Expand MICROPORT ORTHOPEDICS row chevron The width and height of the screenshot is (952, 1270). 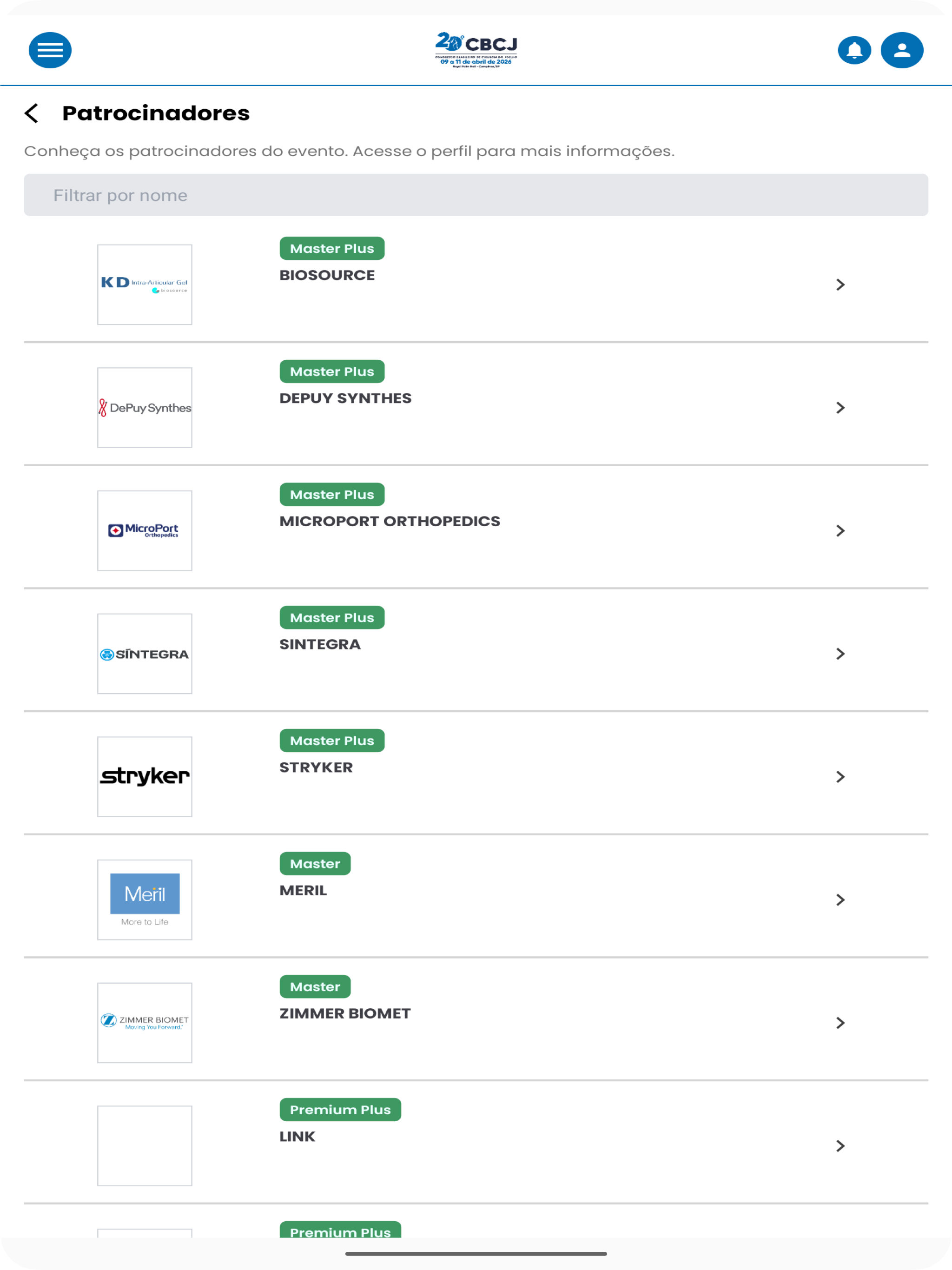coord(840,530)
